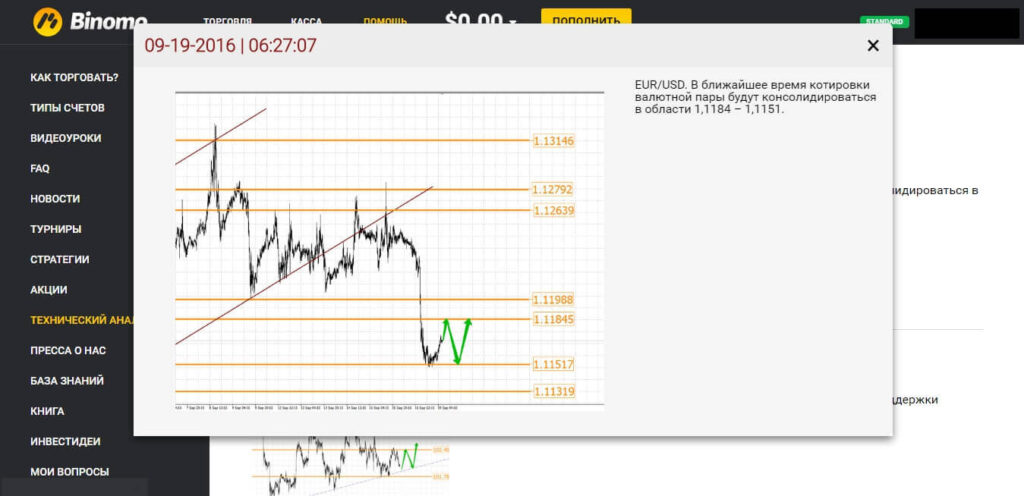This screenshot has width=1024, height=496.
Task: Open Типы счетов sidebar section
Action: [x=67, y=108]
